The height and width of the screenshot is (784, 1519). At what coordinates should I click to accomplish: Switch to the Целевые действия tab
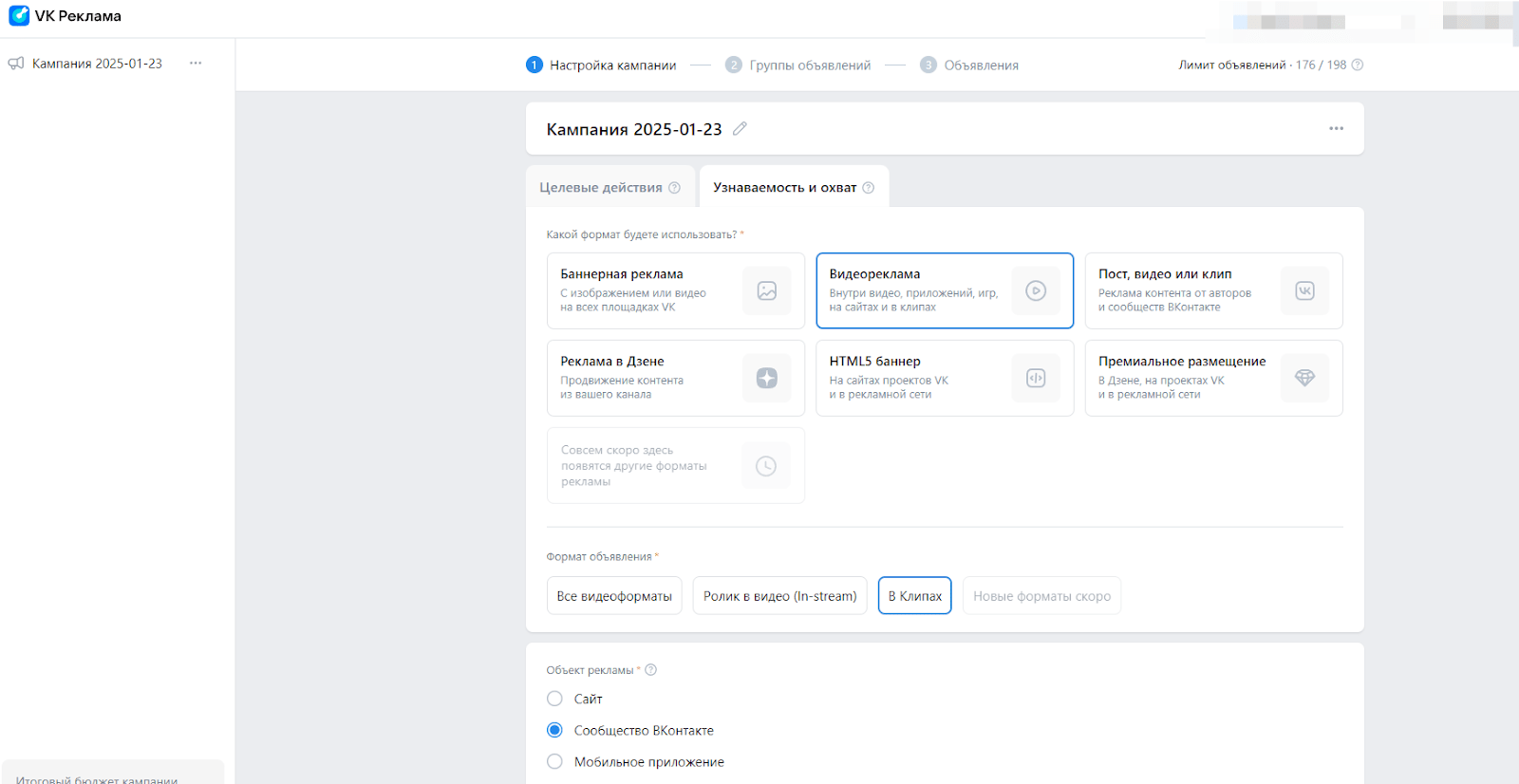(x=600, y=188)
